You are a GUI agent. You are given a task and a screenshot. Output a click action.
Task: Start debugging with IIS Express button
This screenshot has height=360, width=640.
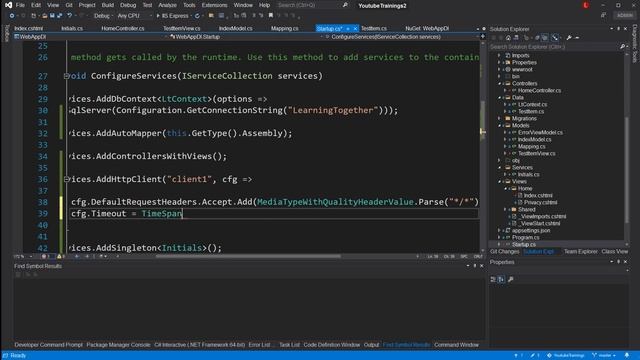click(172, 16)
